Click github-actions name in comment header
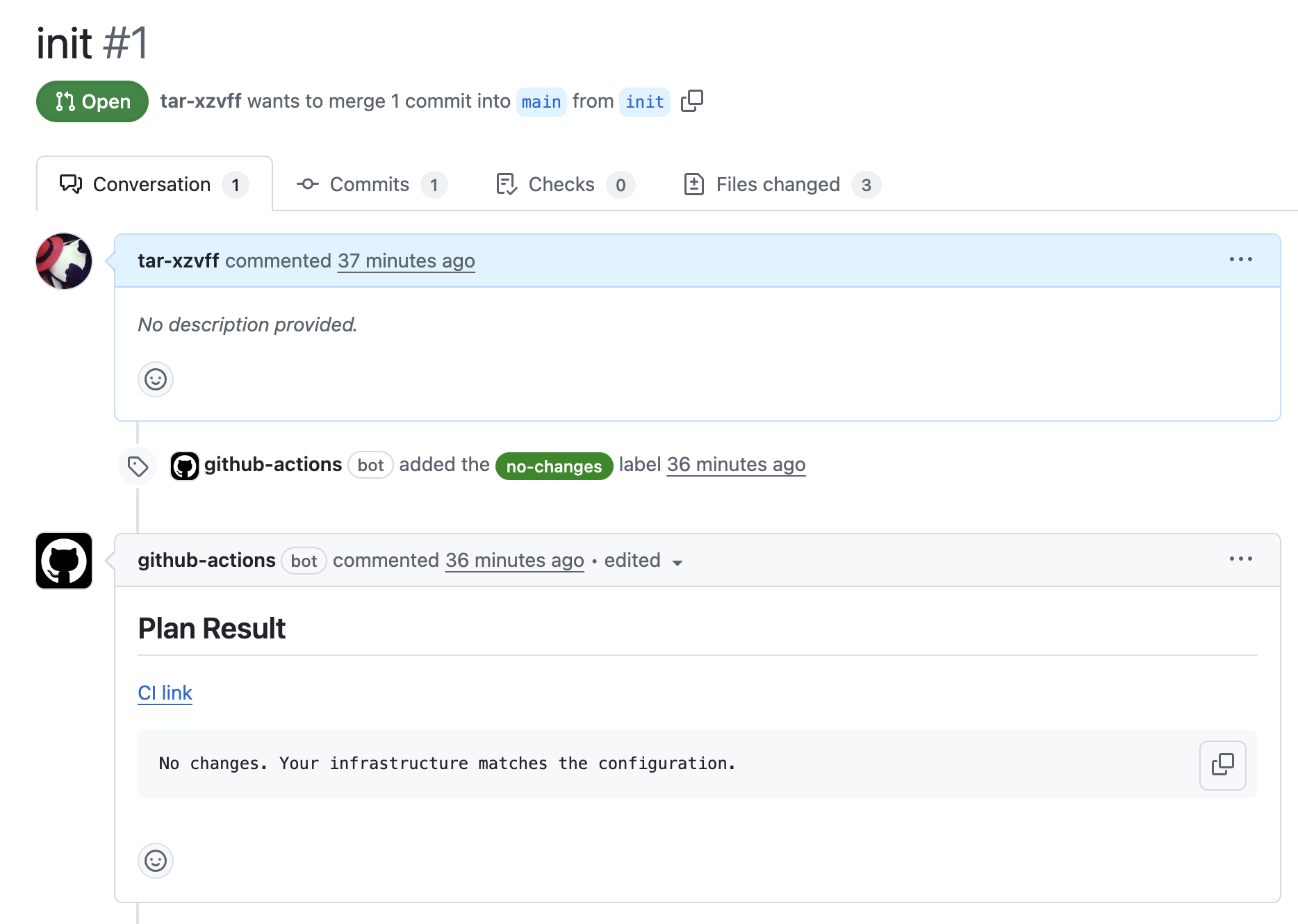The width and height of the screenshot is (1298, 924). [x=206, y=561]
